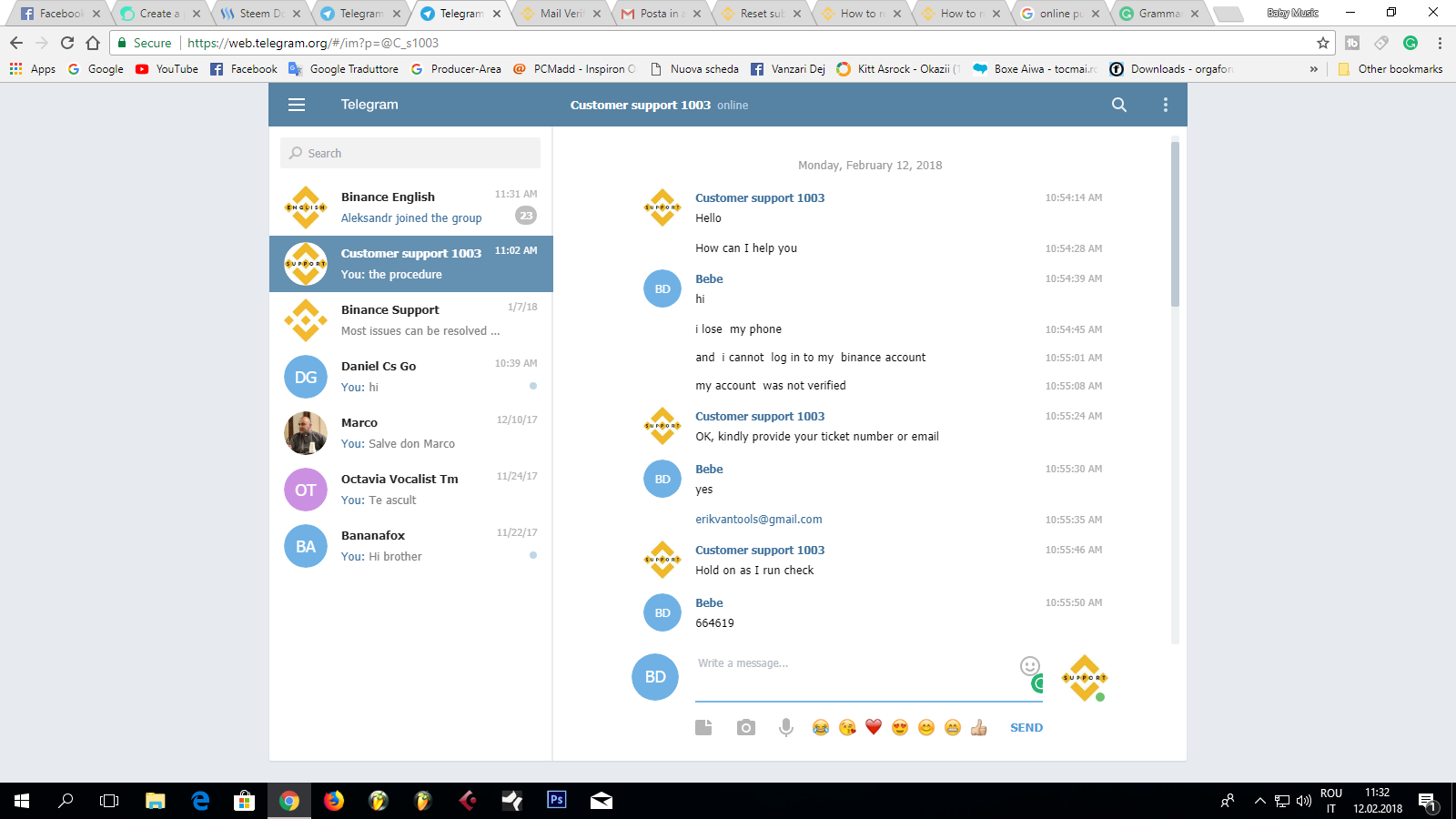Insert the thumbs up emoji
Image resolution: width=1456 pixels, height=819 pixels.
point(979,727)
